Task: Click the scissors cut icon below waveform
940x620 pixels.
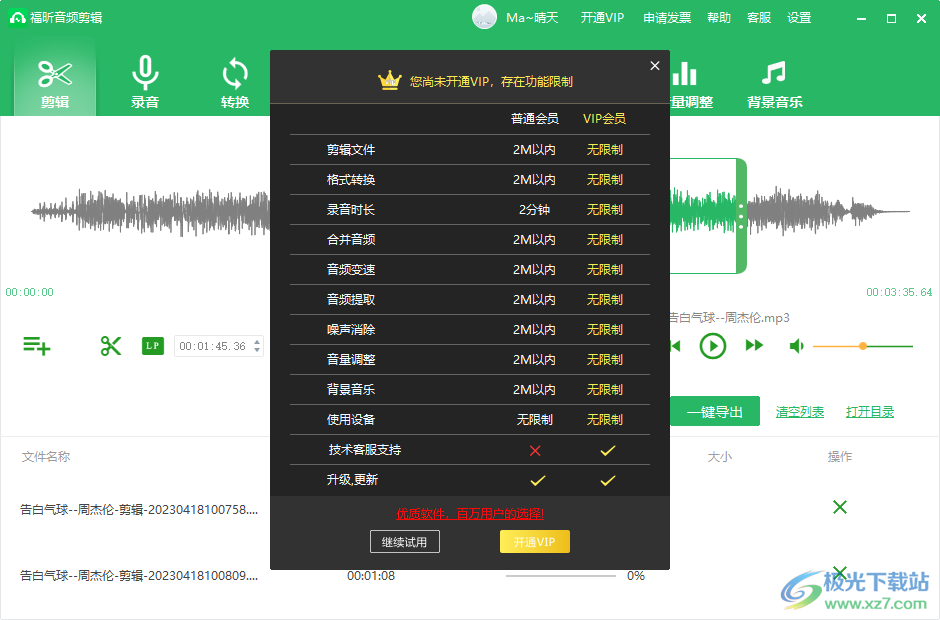Action: [111, 346]
